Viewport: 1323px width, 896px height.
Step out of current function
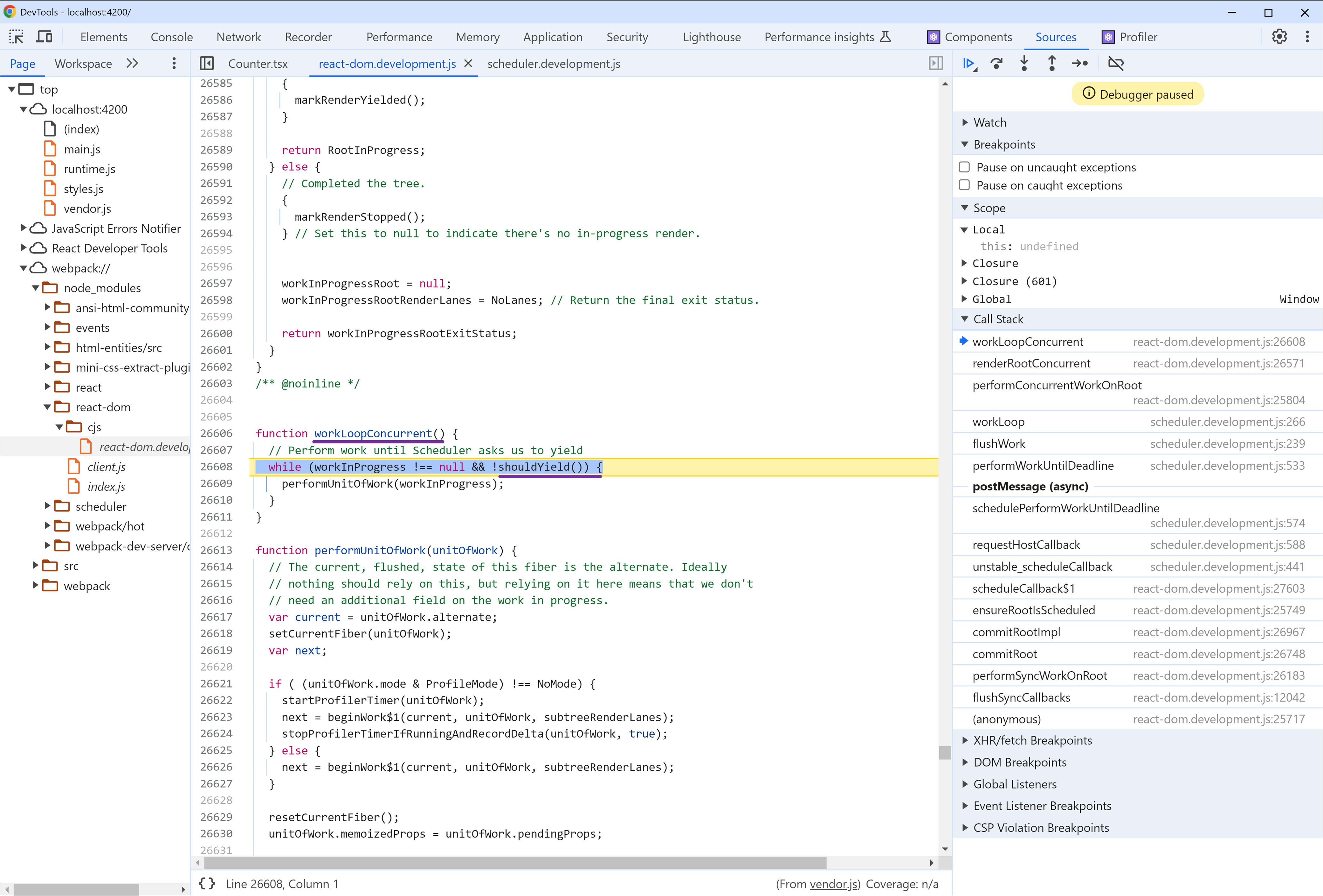1051,63
